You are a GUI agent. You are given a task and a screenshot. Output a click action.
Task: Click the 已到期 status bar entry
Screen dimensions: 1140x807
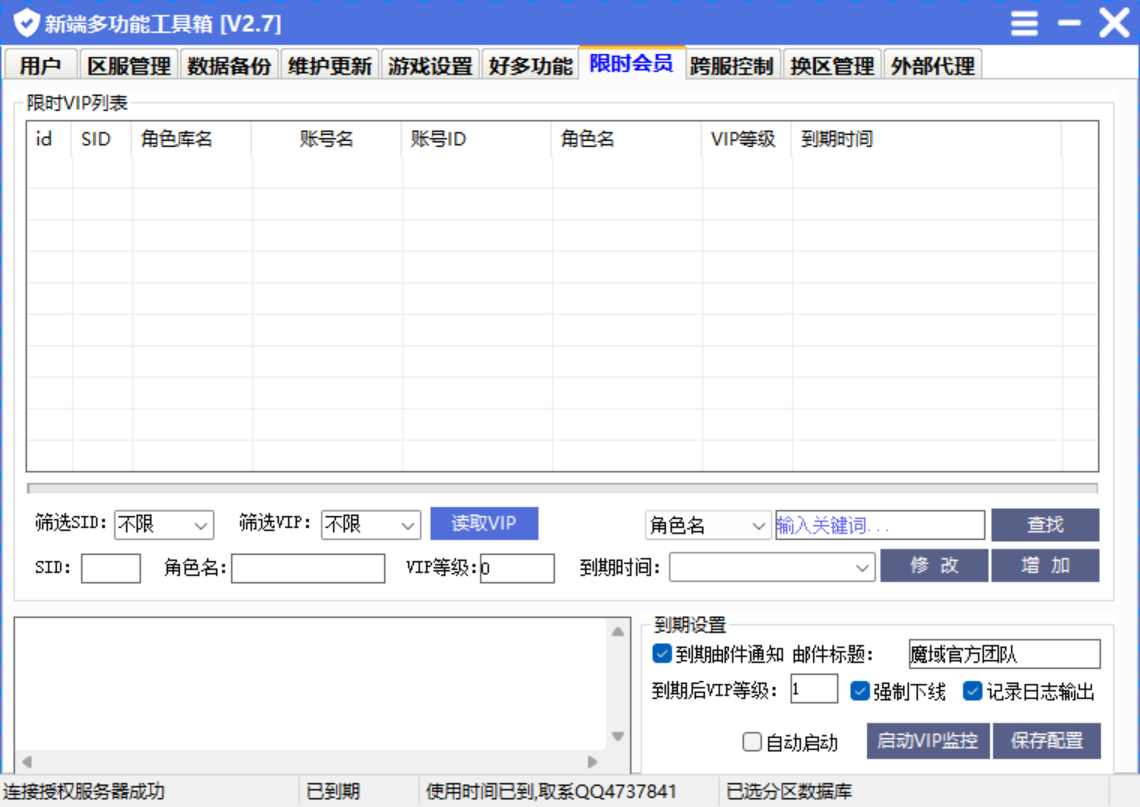click(333, 791)
